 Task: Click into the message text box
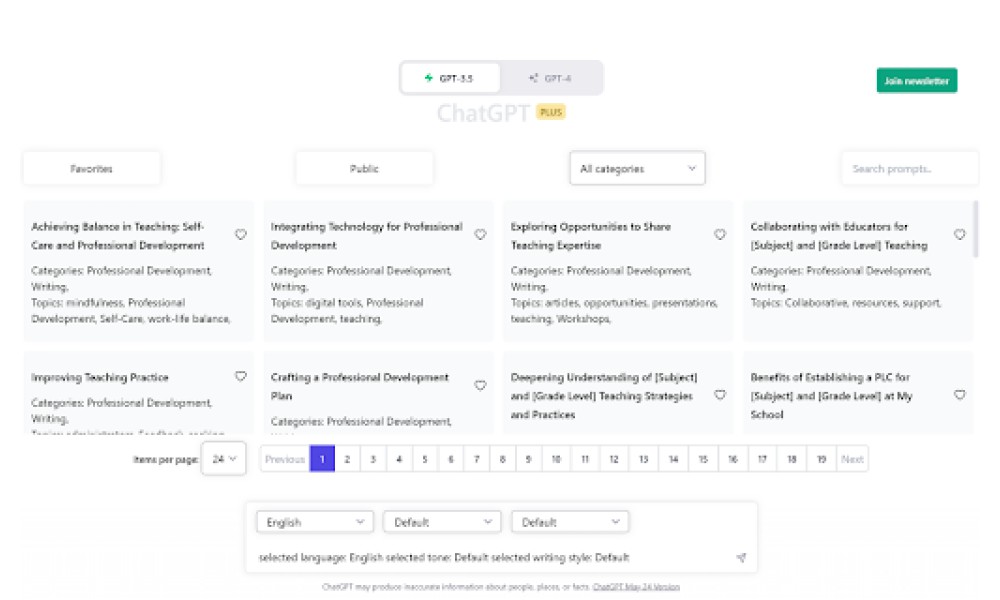(x=491, y=558)
